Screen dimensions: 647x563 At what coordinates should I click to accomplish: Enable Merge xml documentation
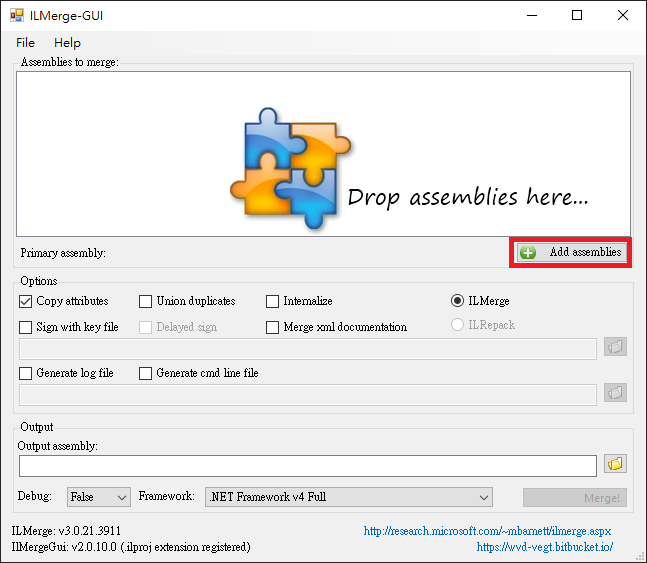272,327
